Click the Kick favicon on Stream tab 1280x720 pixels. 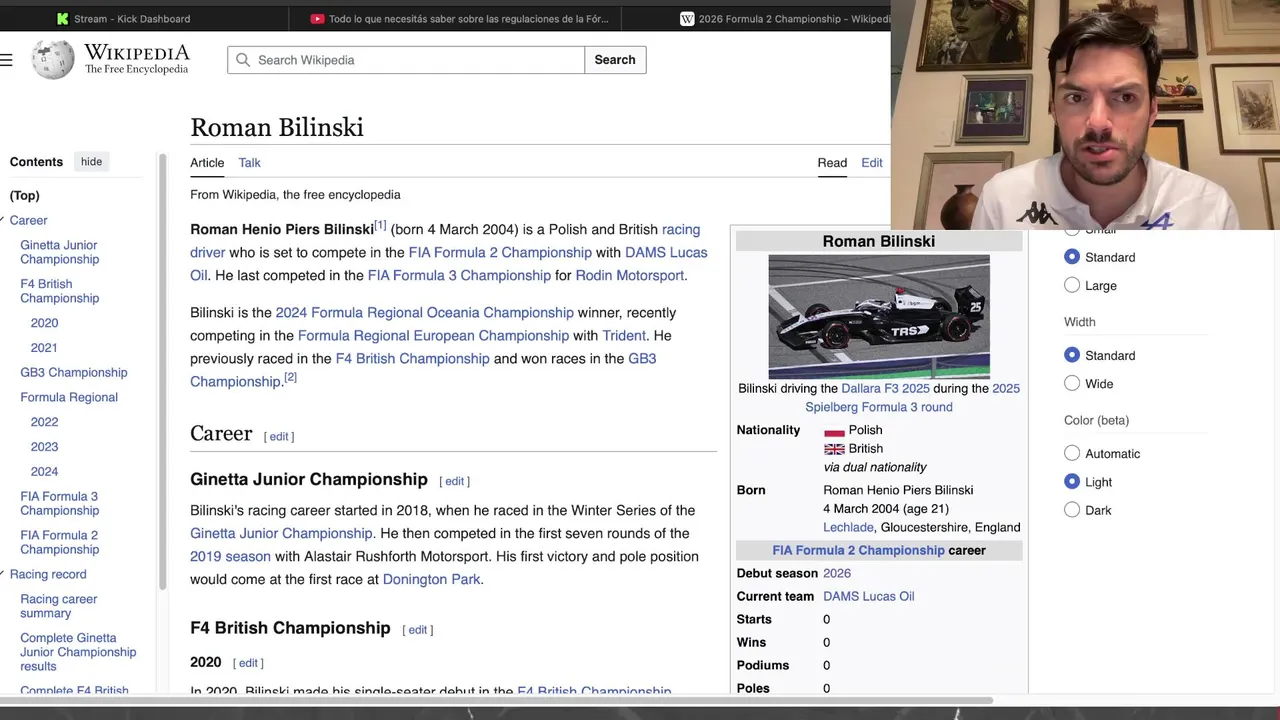click(63, 19)
